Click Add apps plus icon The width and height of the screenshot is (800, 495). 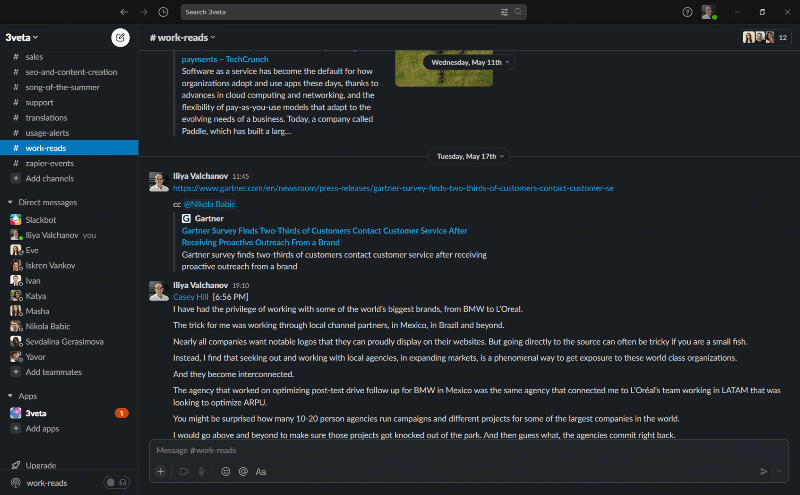(16, 429)
